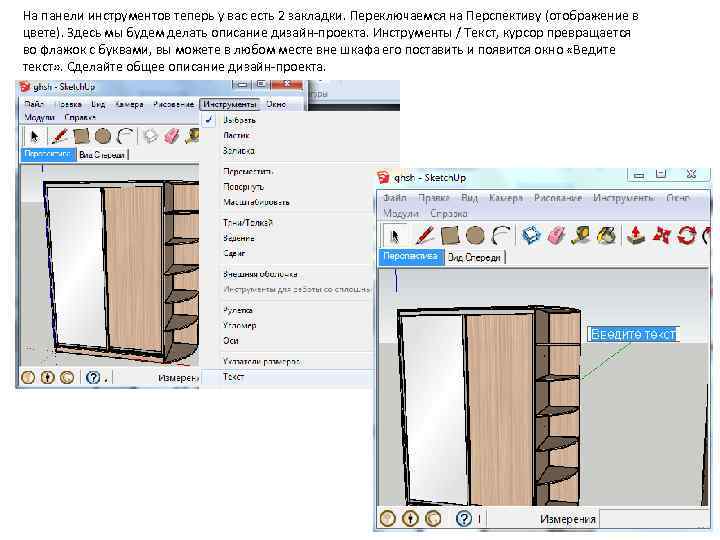The image size is (720, 540).
Task: Open Окно menu in the menu-open window
Action: (x=276, y=104)
